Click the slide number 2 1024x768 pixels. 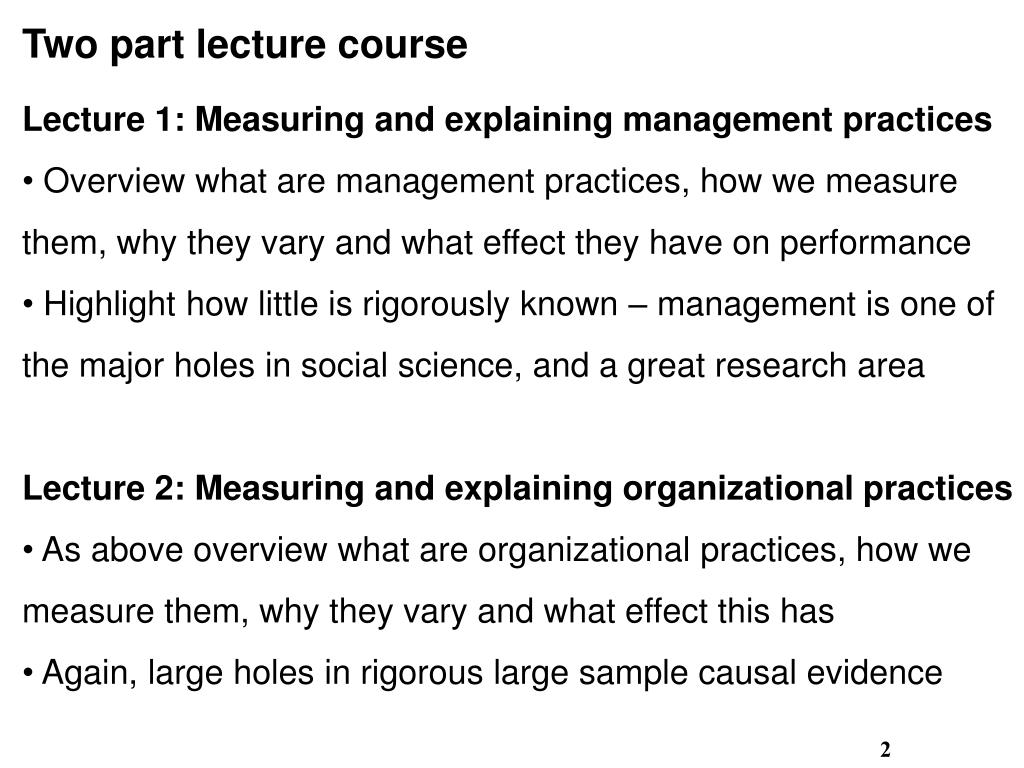(886, 750)
